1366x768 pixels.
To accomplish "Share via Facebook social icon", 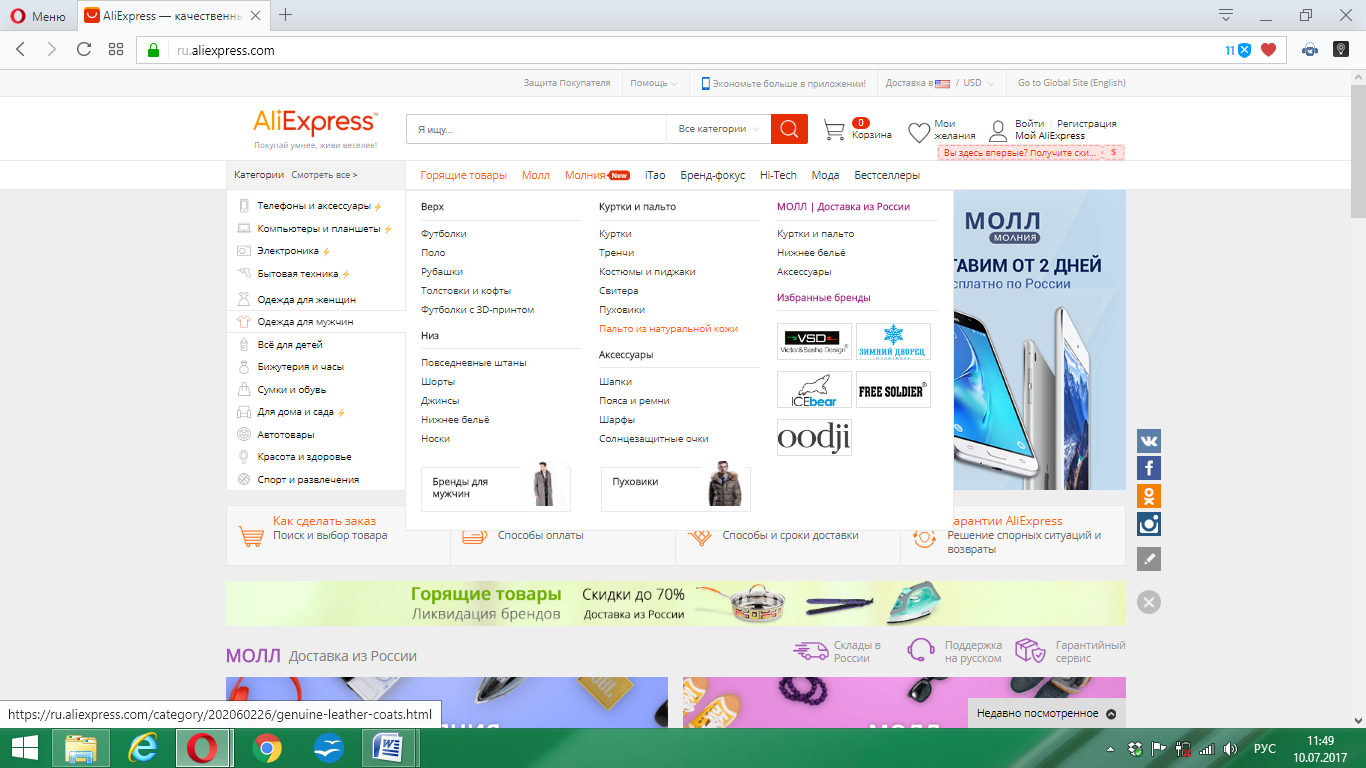I will 1149,468.
